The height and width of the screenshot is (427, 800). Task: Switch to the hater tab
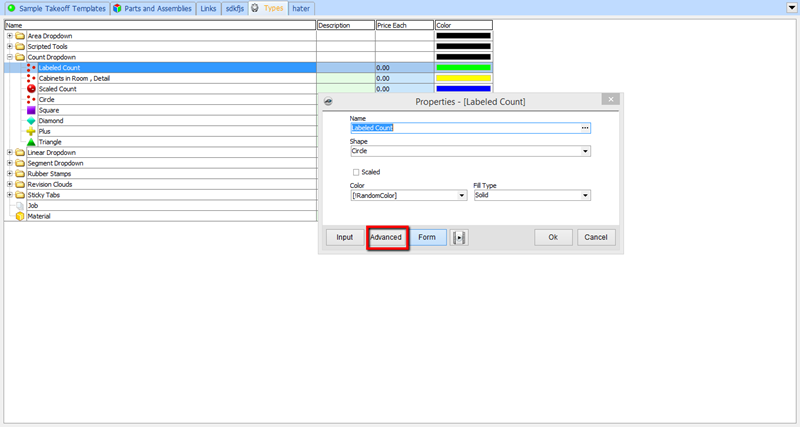tap(301, 8)
